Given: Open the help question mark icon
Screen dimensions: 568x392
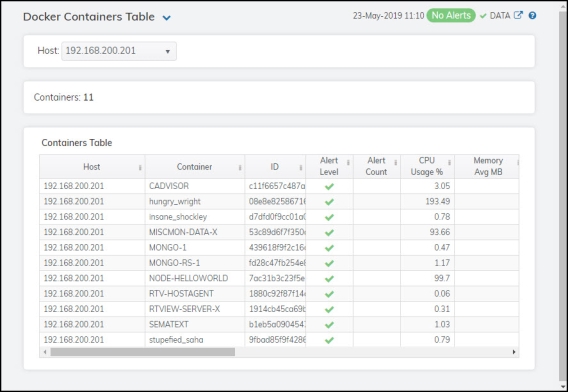Looking at the screenshot, I should click(532, 16).
